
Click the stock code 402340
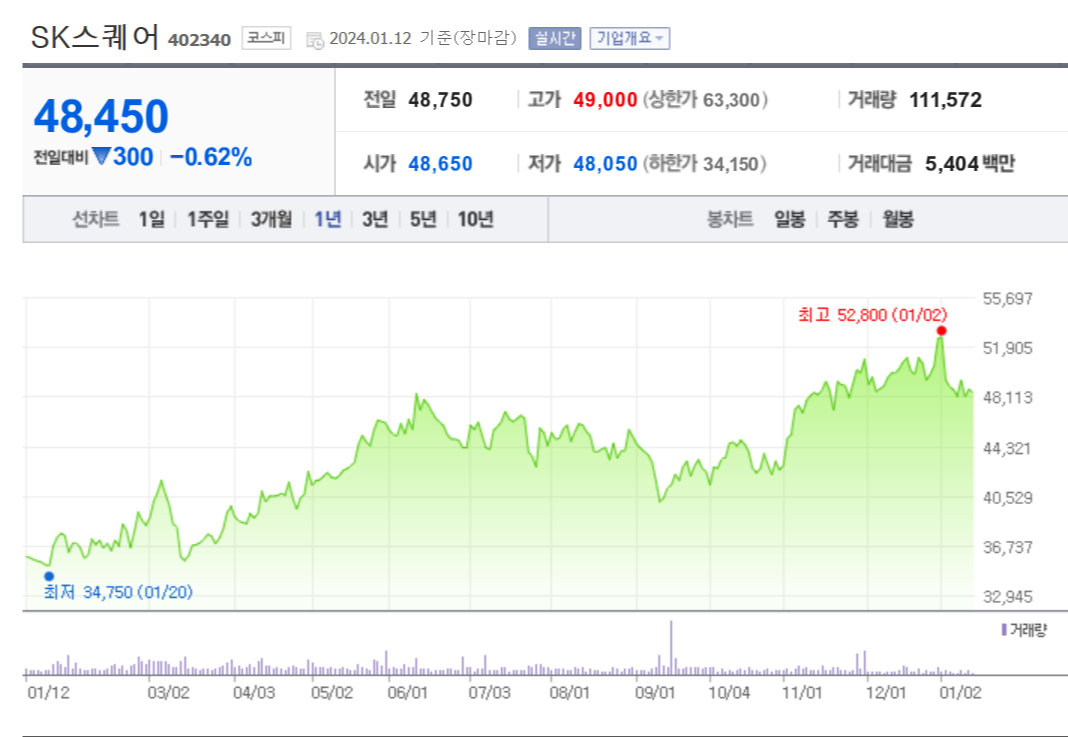pos(200,40)
